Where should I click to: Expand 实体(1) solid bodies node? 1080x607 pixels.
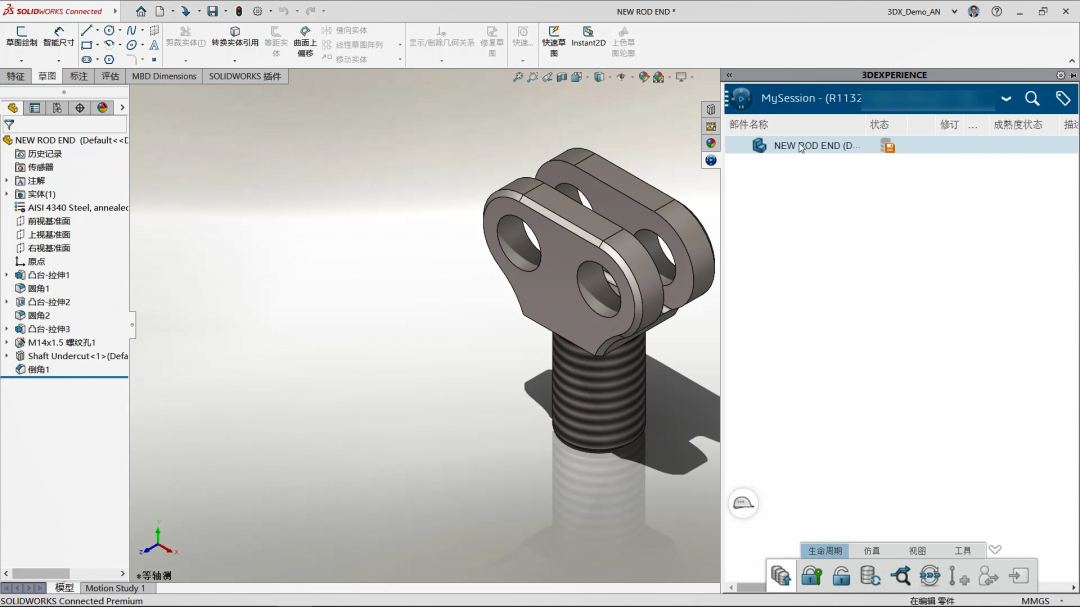(x=7, y=194)
